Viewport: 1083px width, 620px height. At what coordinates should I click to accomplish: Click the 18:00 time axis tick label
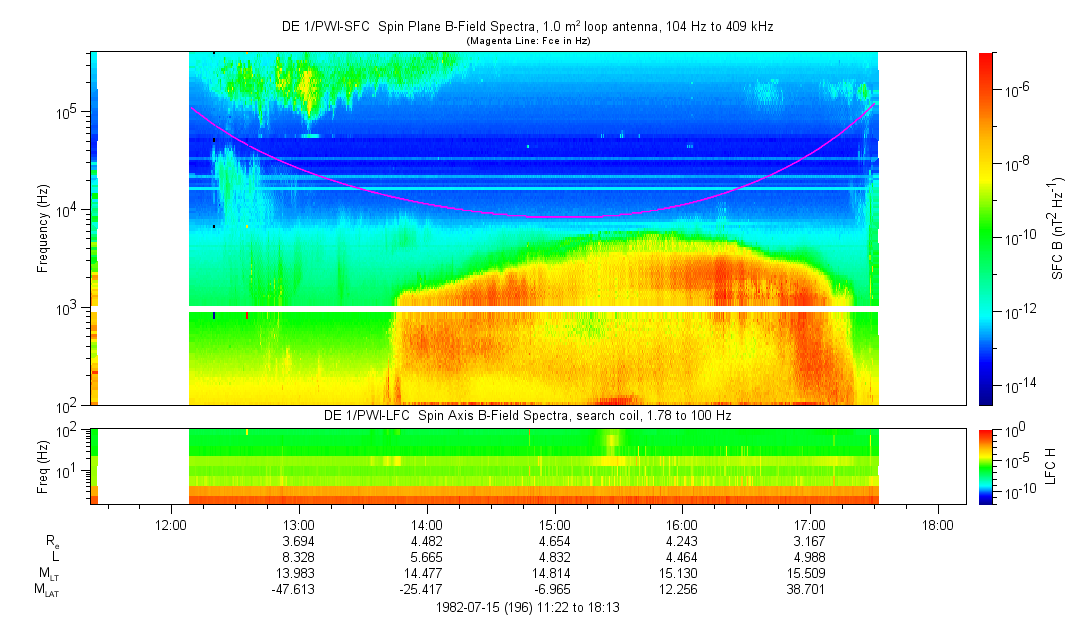tap(937, 524)
